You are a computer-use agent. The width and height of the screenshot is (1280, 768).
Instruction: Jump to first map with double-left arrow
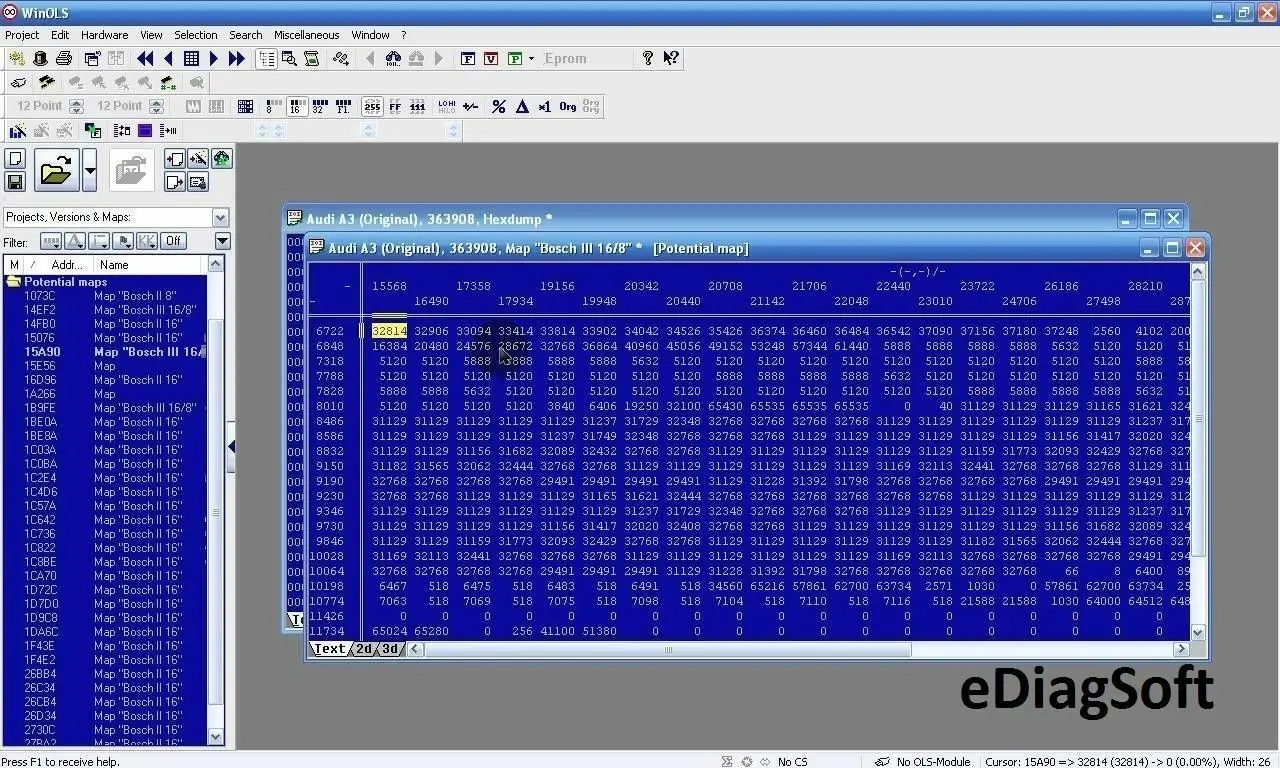coord(146,59)
